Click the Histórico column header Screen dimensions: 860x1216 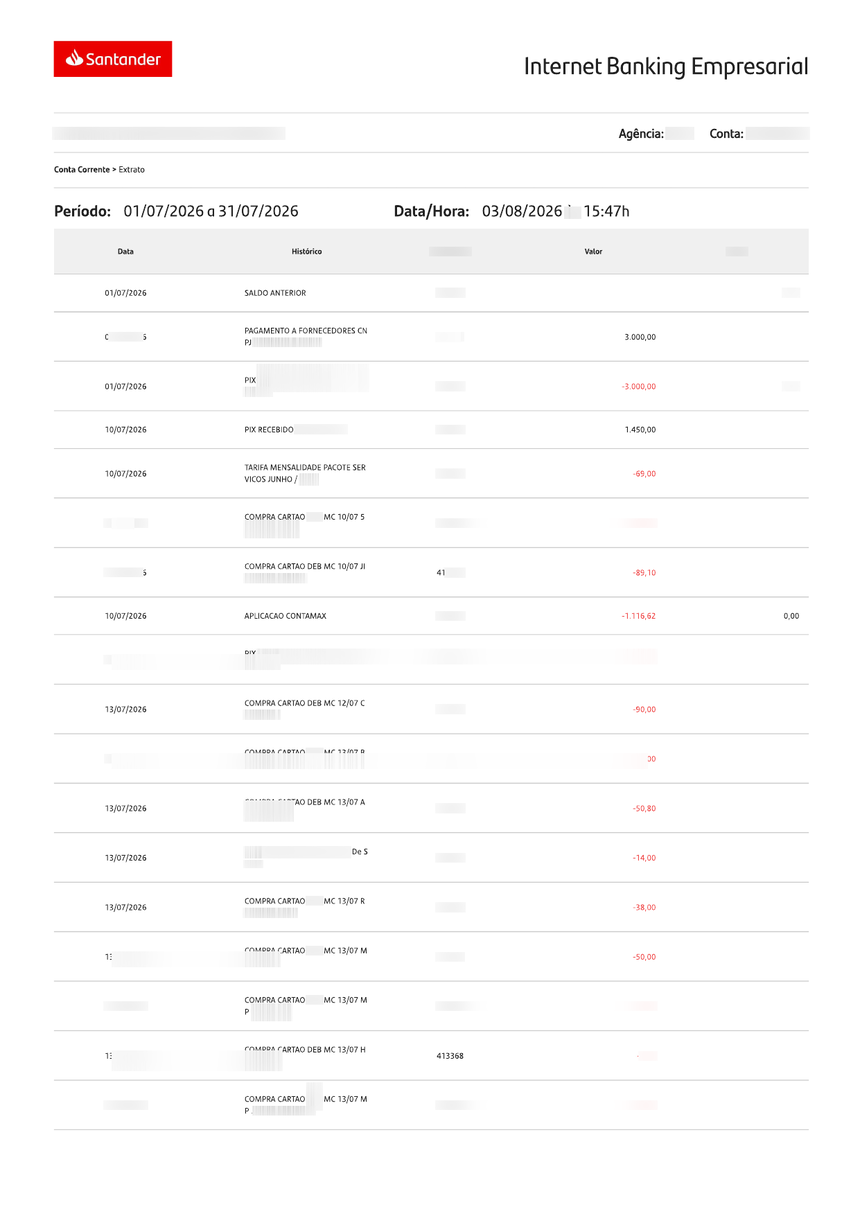click(x=307, y=252)
